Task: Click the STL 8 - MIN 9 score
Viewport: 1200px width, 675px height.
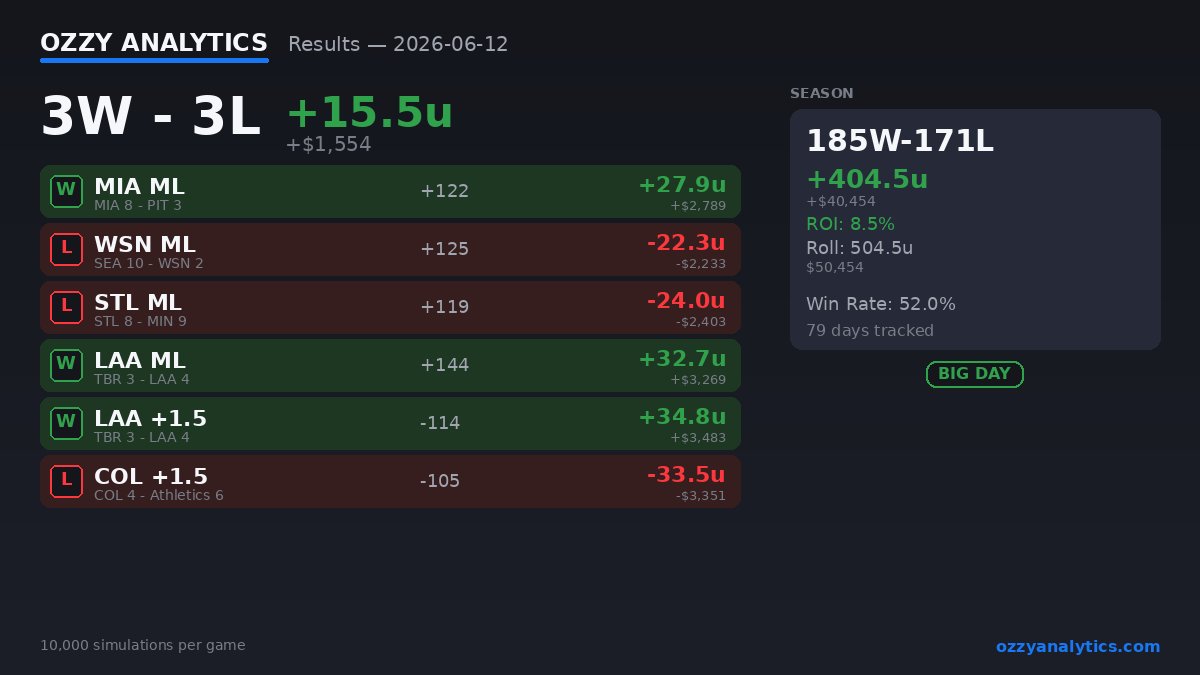Action: click(x=140, y=322)
